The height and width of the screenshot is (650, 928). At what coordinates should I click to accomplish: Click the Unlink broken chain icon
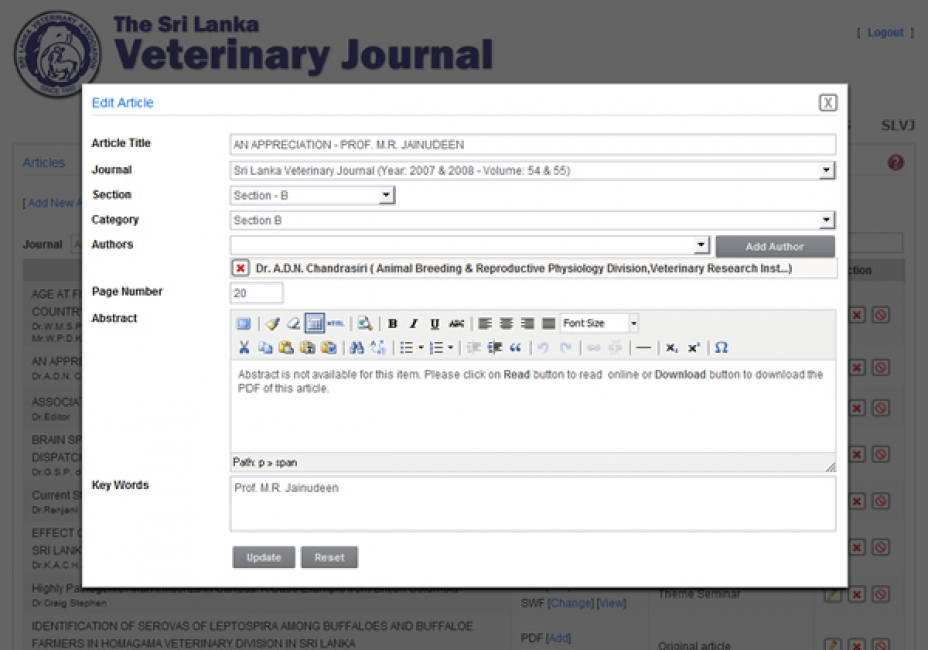point(615,347)
